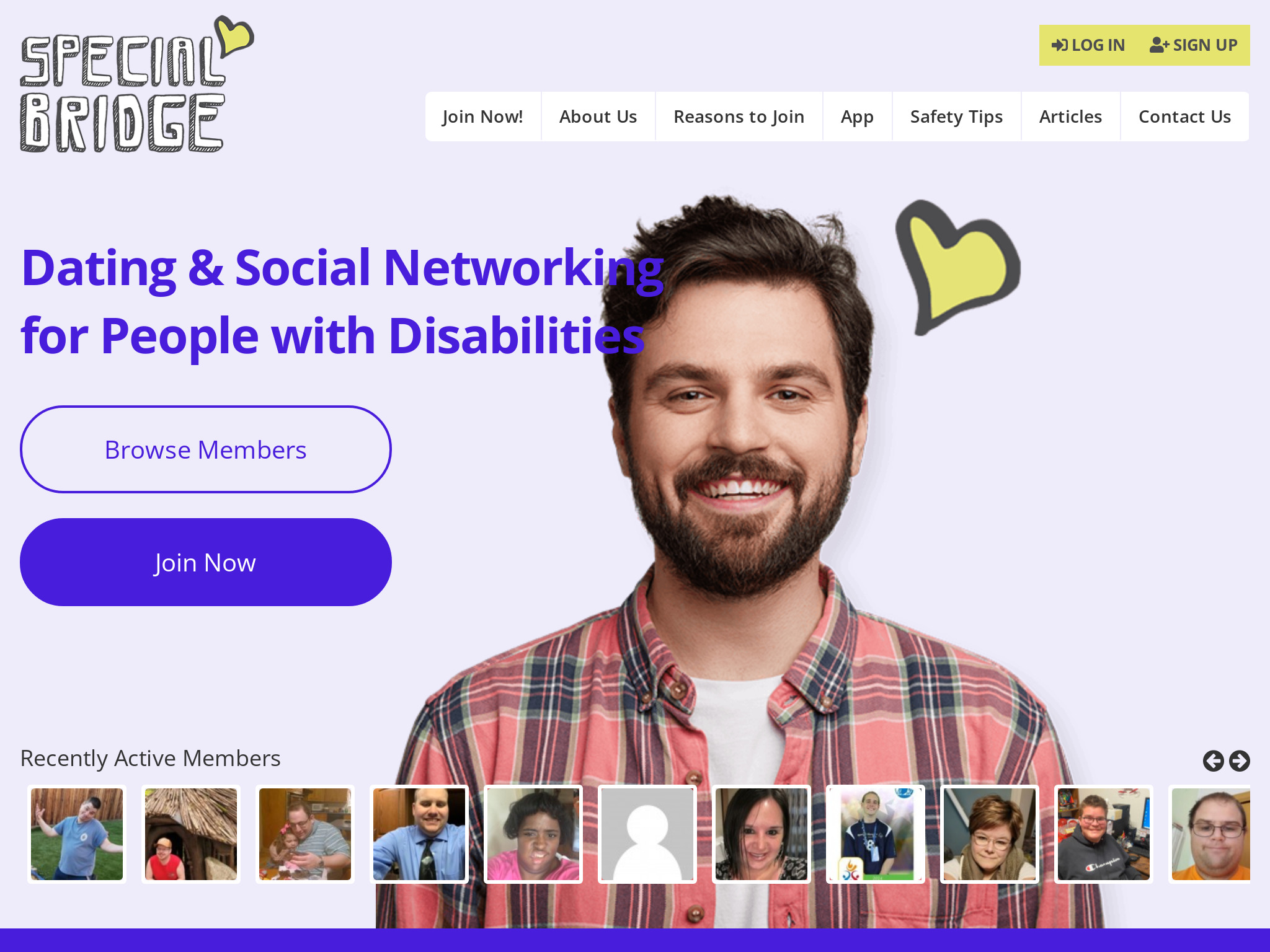Open the Articles menu item

[x=1071, y=117]
